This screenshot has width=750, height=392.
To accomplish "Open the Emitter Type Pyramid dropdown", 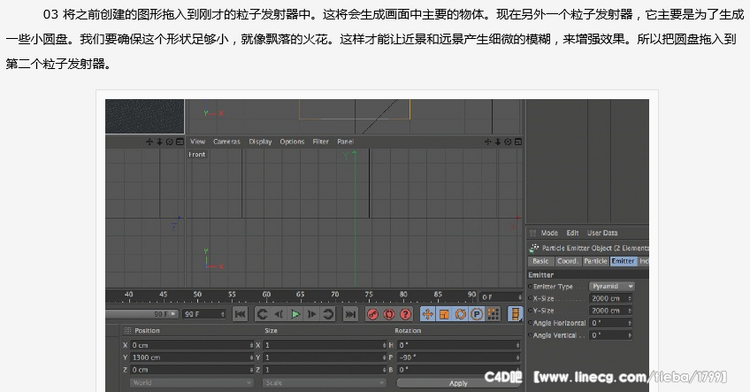I will 611,286.
